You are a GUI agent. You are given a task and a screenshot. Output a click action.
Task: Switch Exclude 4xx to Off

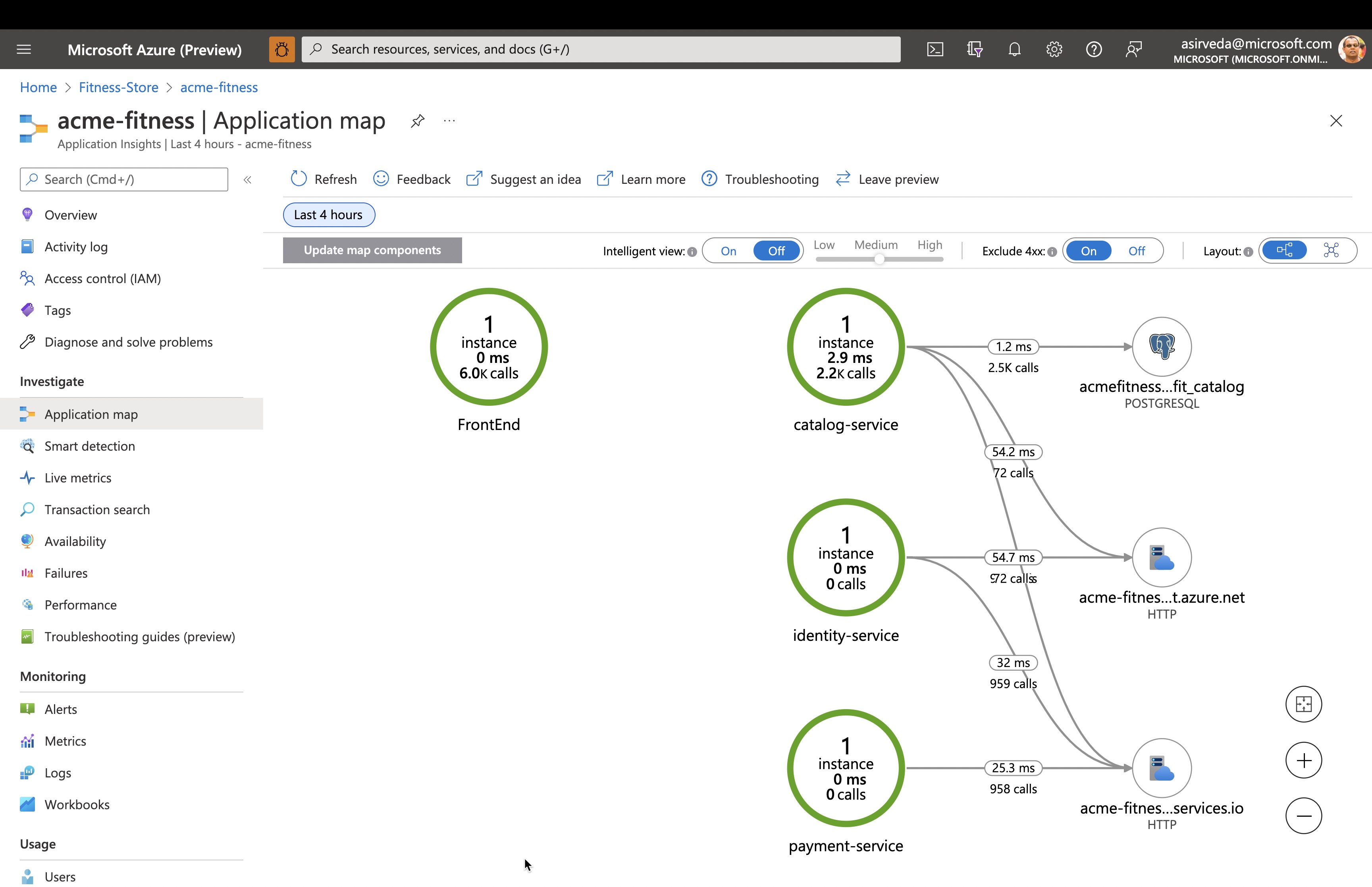[x=1136, y=251]
